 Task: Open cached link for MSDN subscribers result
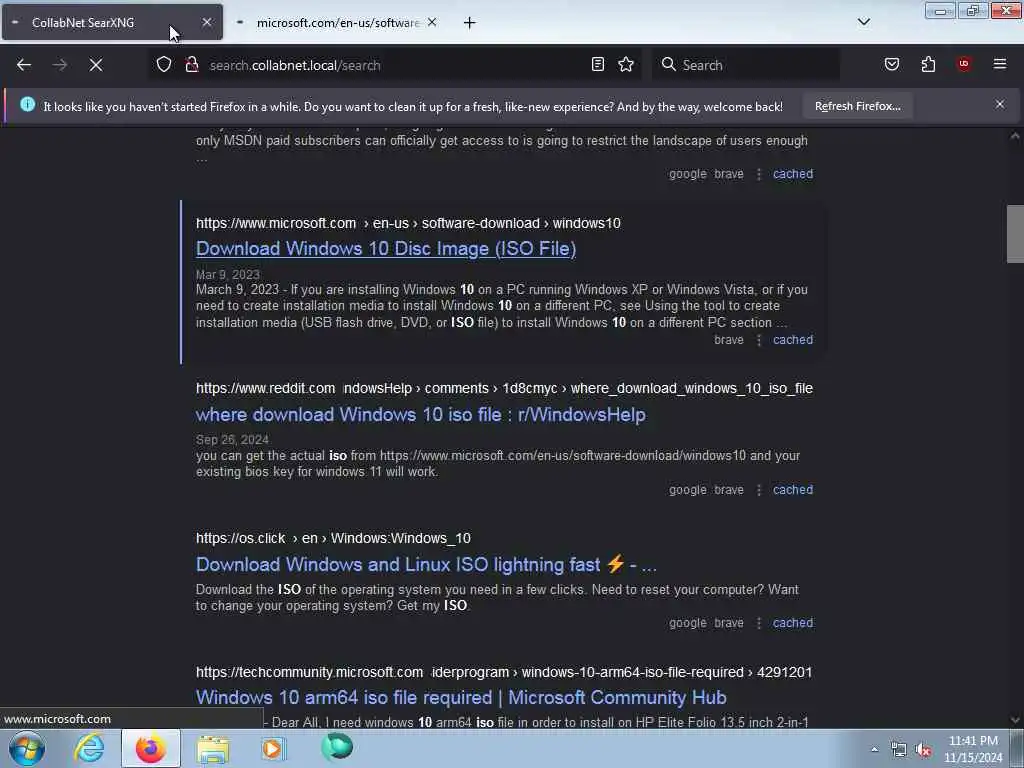pyautogui.click(x=793, y=174)
